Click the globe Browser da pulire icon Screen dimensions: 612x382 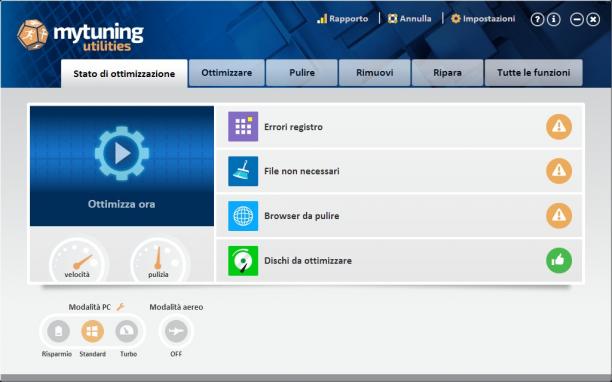click(243, 216)
